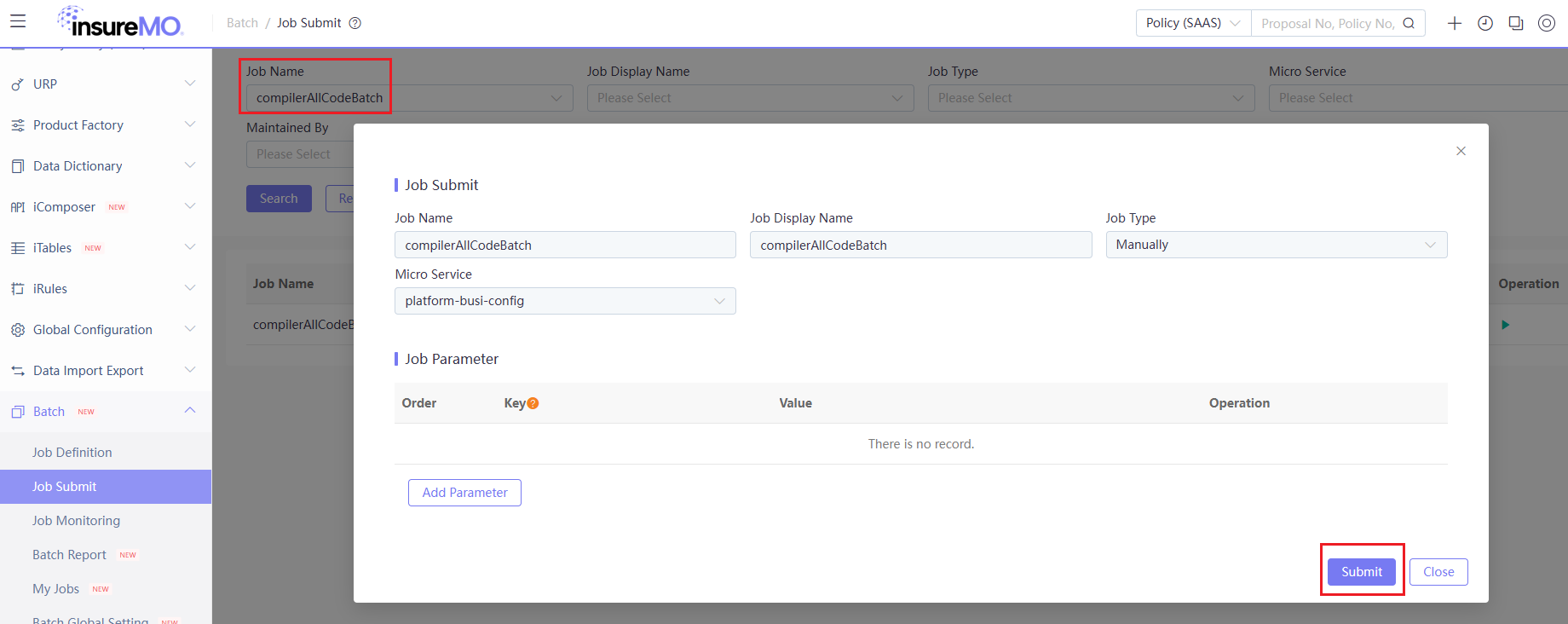Open the Micro Service platform-busi-config dropdown
Screen dimensions: 1568x624
pyautogui.click(x=565, y=301)
